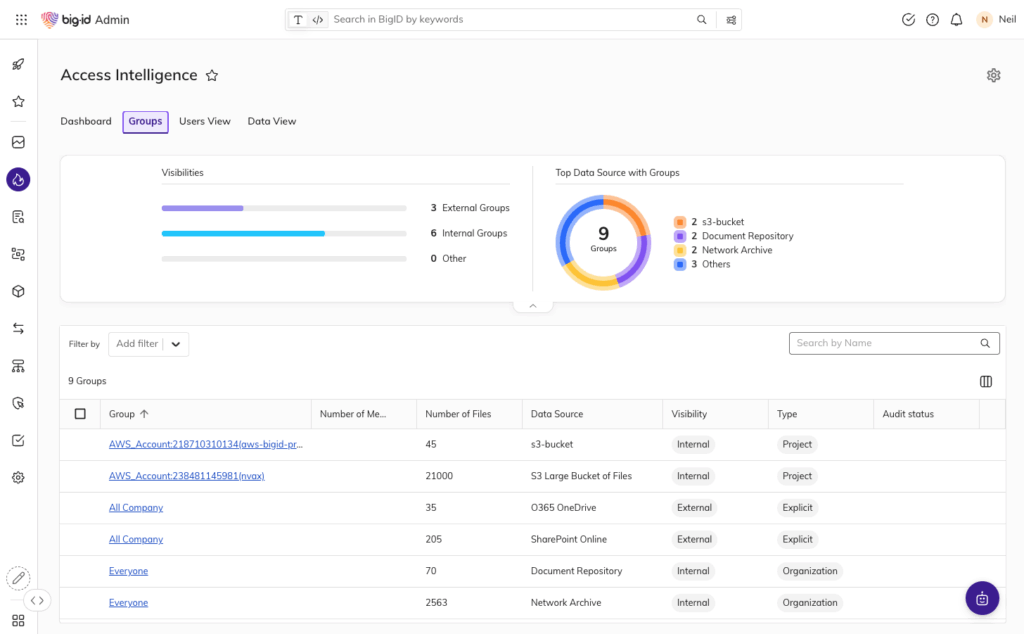Open the Dashboard tab
The image size is (1024, 634).
pos(86,121)
